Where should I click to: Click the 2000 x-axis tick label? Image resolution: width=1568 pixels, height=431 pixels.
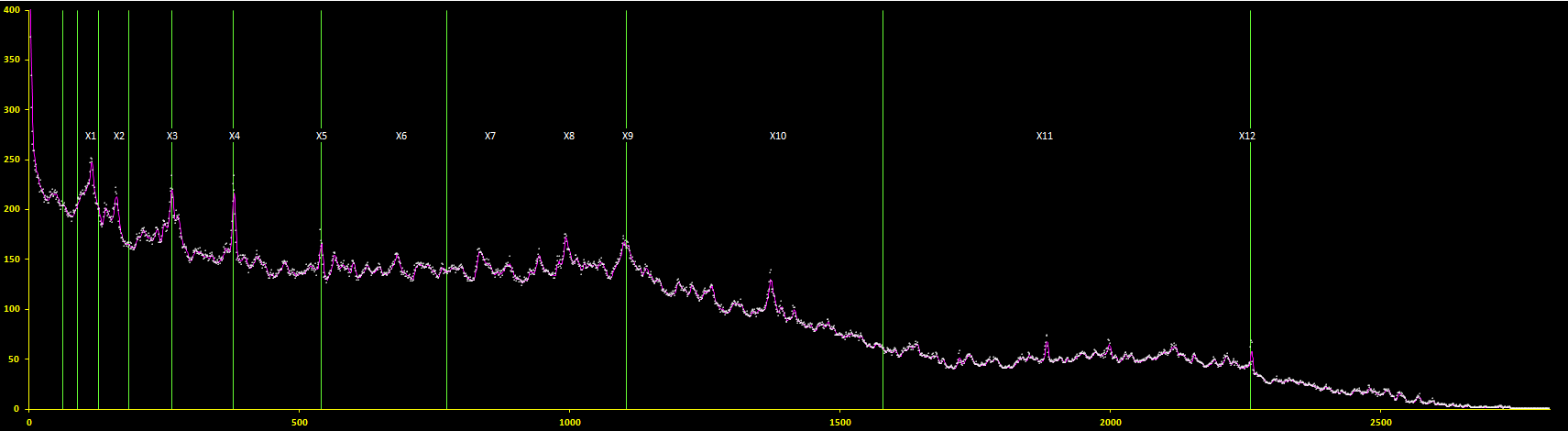click(1111, 423)
